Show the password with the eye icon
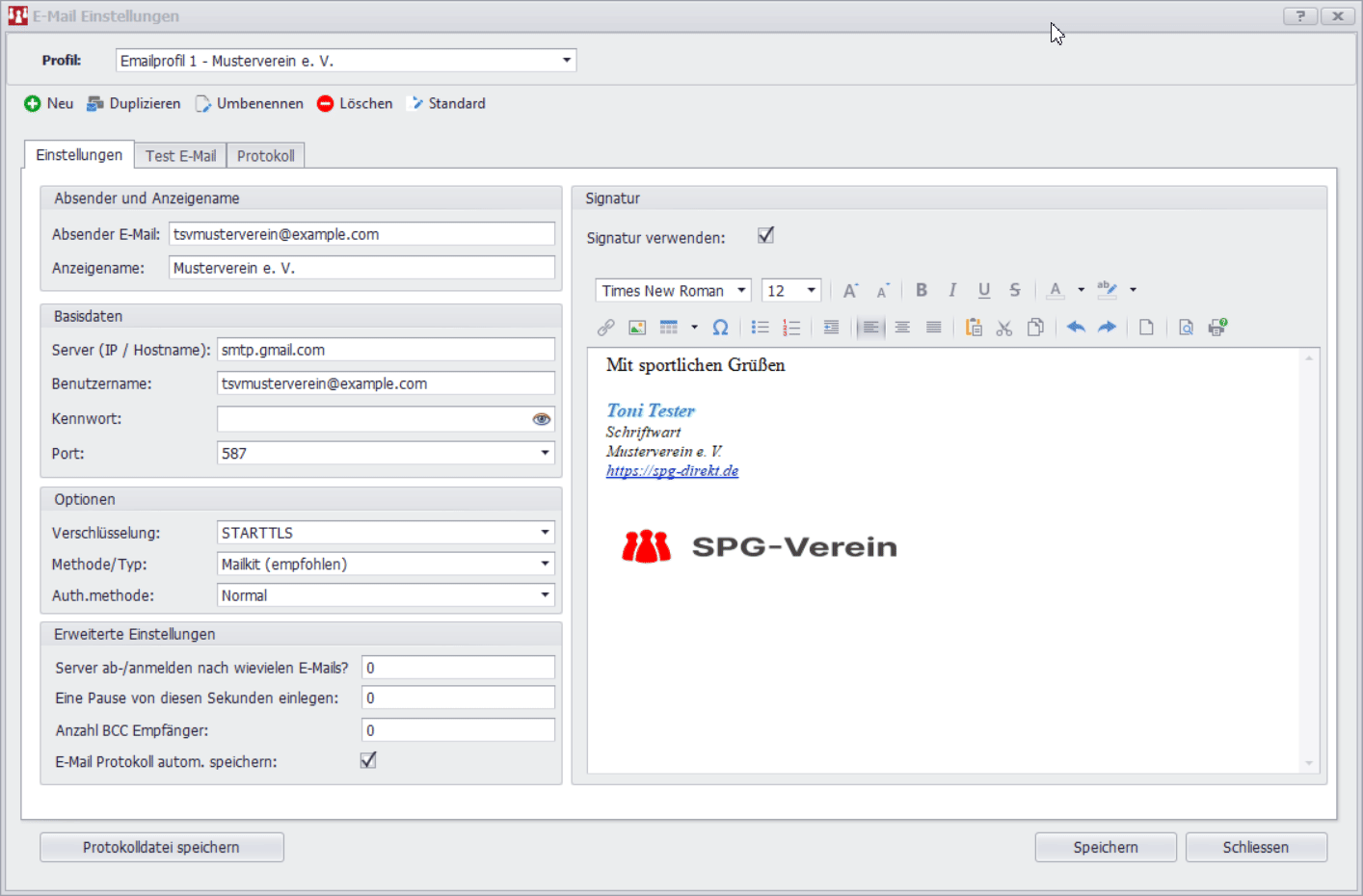The width and height of the screenshot is (1363, 896). point(542,419)
